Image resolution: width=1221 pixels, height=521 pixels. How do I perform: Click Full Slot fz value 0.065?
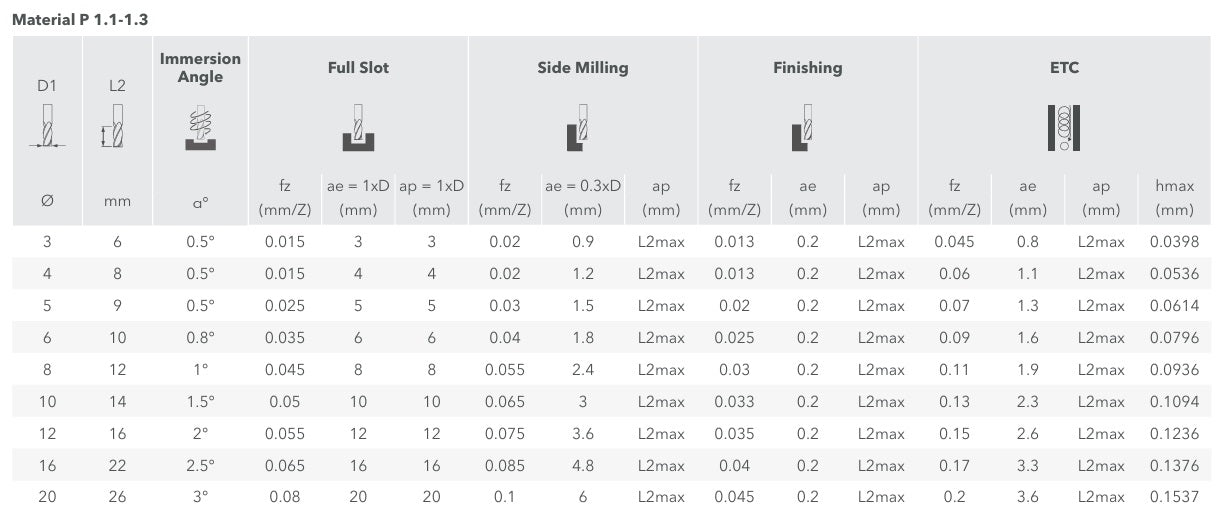click(285, 466)
